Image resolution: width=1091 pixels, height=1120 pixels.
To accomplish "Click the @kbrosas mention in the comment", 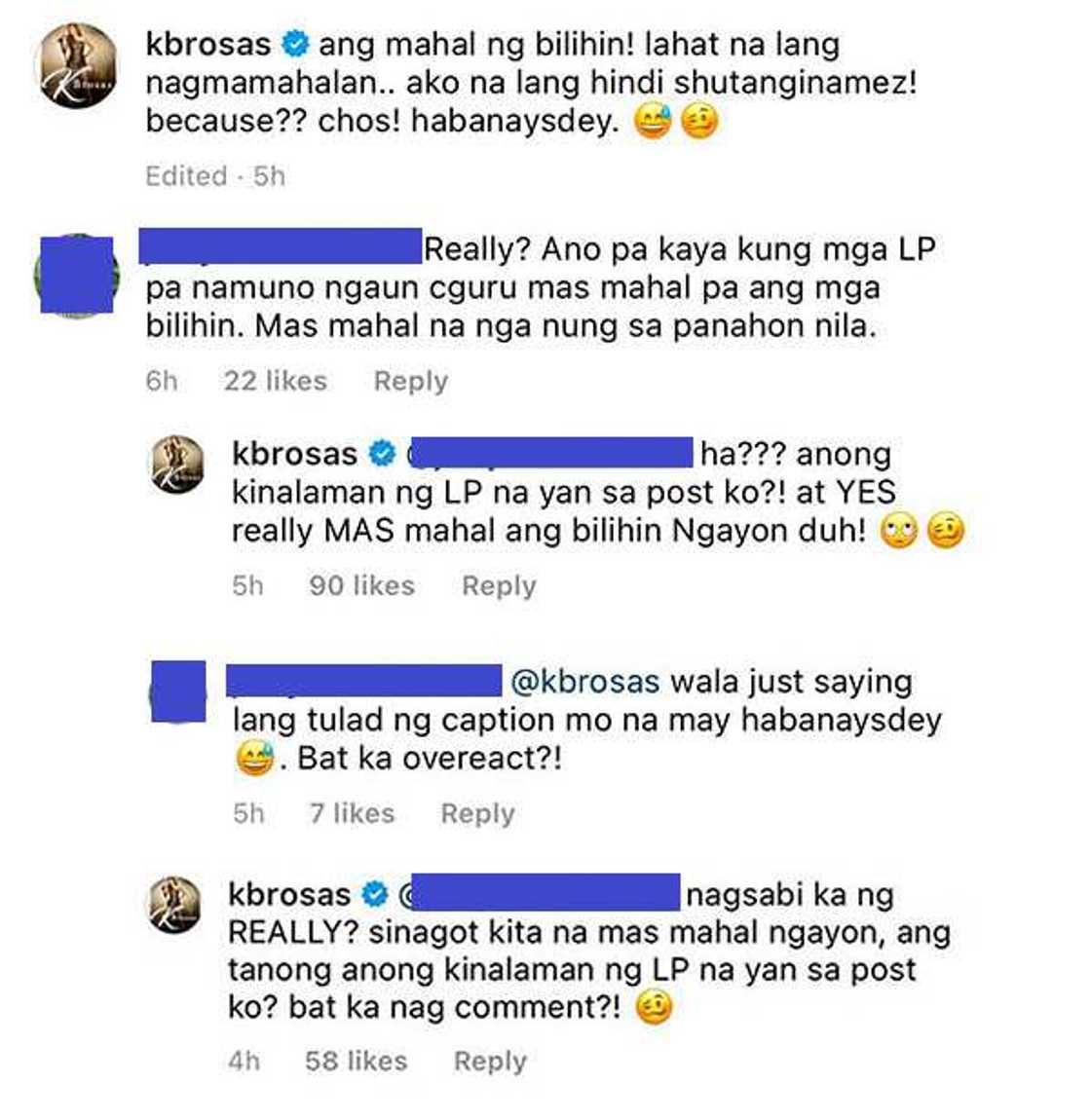I will click(585, 682).
